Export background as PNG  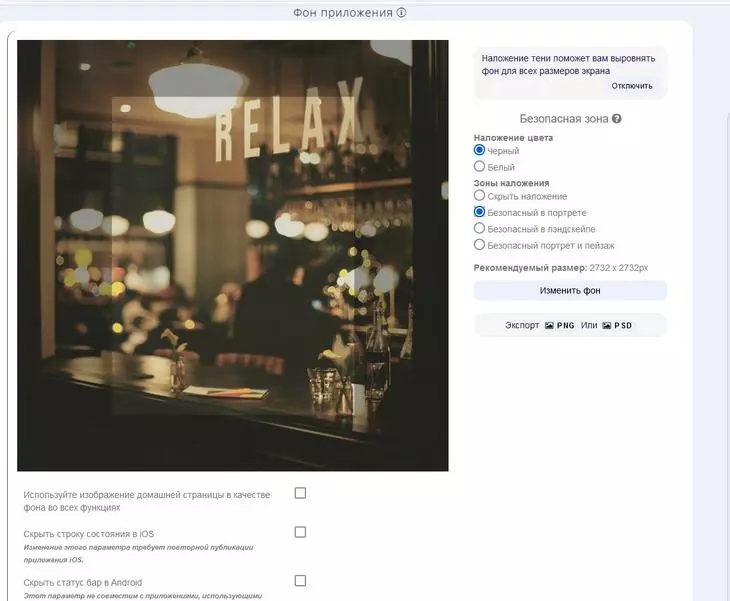point(560,325)
